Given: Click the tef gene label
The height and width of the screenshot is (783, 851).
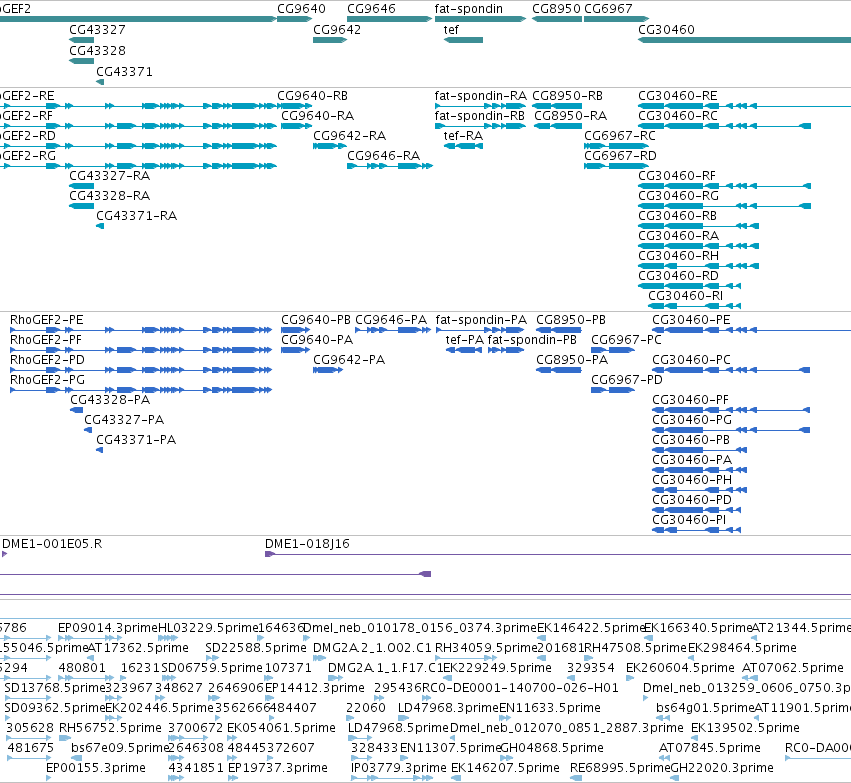Looking at the screenshot, I should (x=451, y=30).
